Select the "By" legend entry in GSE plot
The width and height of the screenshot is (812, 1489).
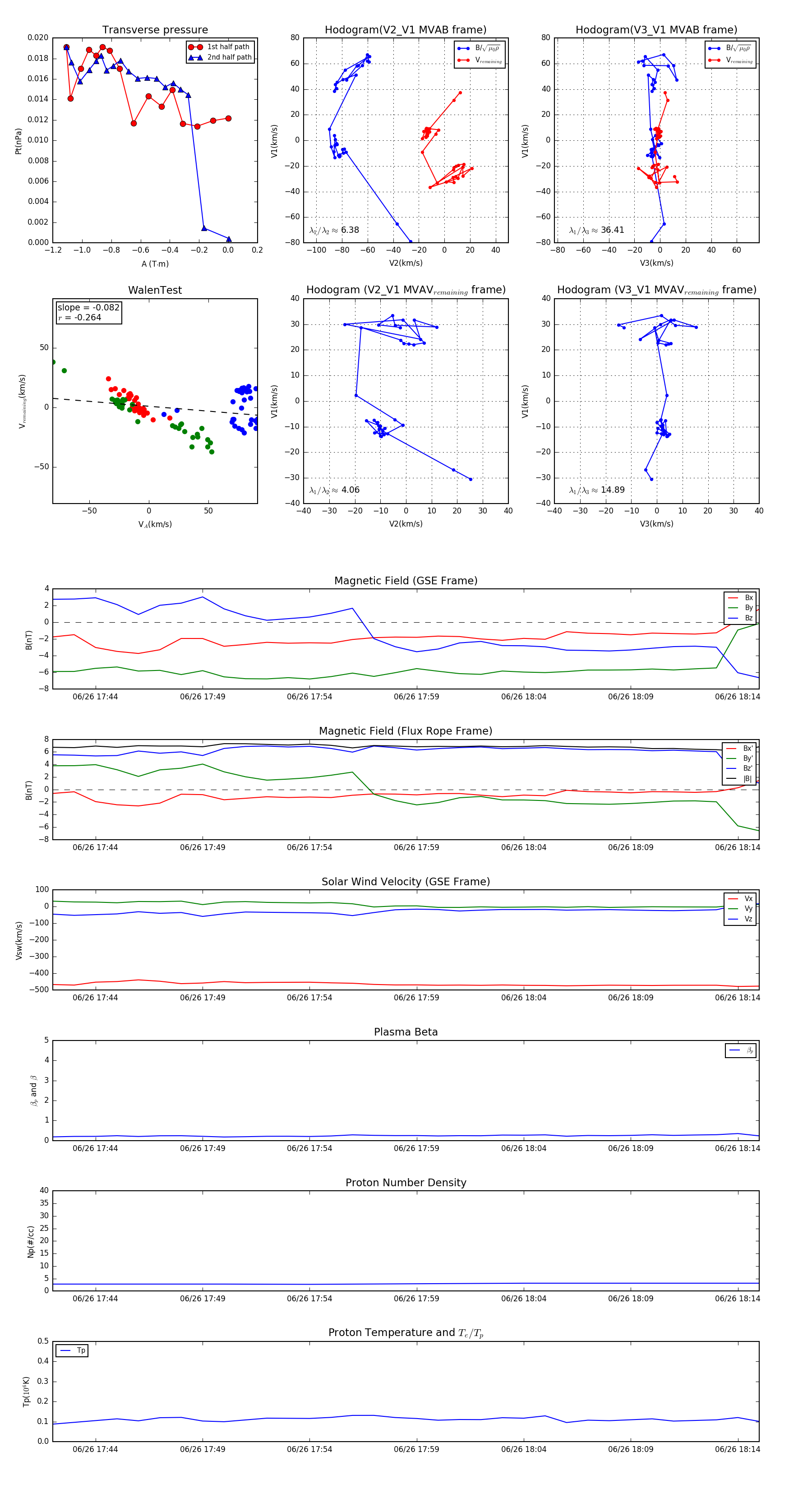(740, 607)
